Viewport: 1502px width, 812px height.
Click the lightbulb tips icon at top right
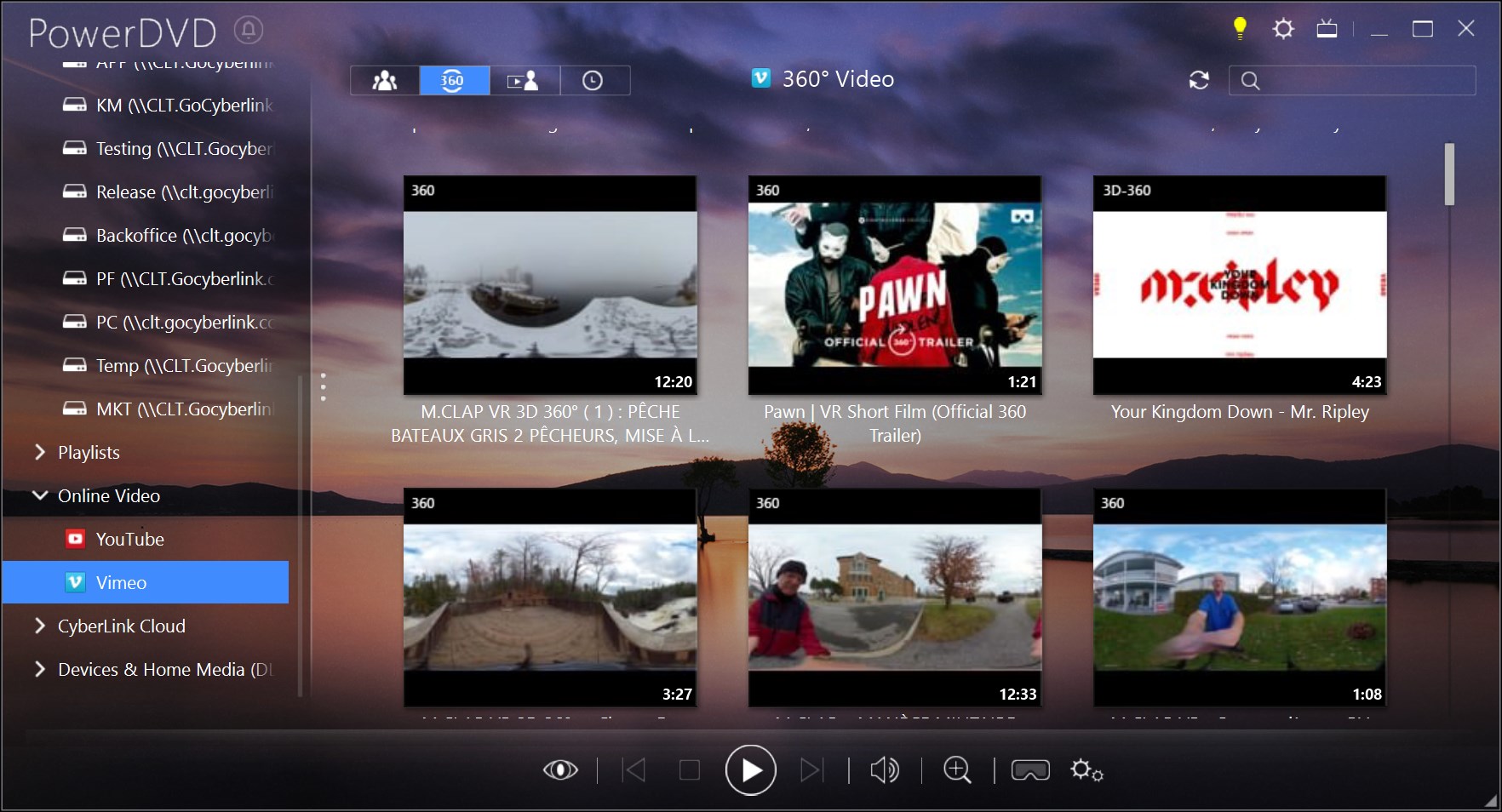tap(1239, 27)
